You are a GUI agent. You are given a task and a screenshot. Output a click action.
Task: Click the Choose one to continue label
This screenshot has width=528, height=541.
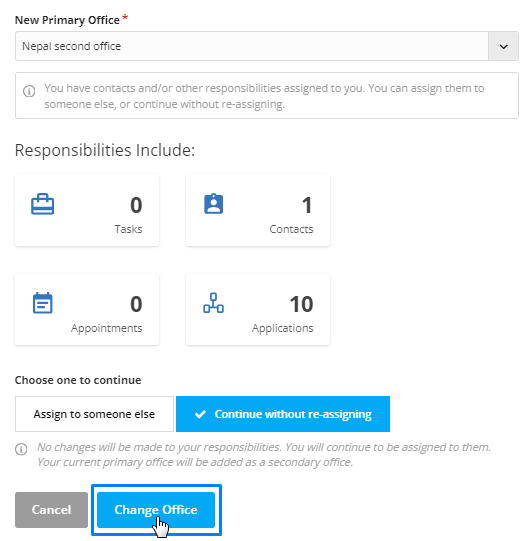(78, 380)
